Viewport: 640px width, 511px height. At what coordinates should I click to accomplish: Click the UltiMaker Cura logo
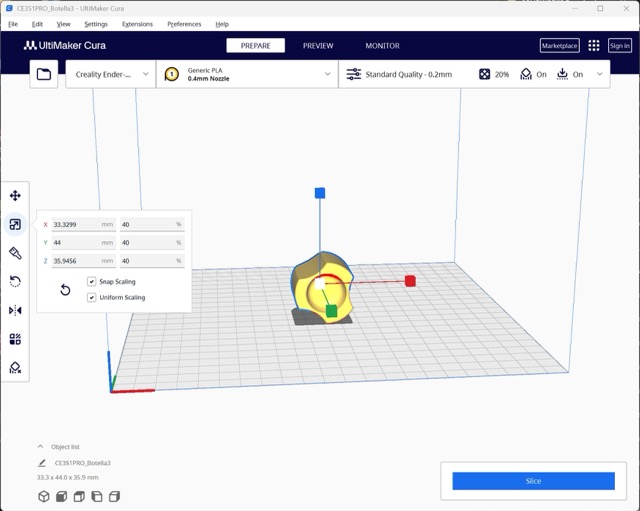(64, 45)
